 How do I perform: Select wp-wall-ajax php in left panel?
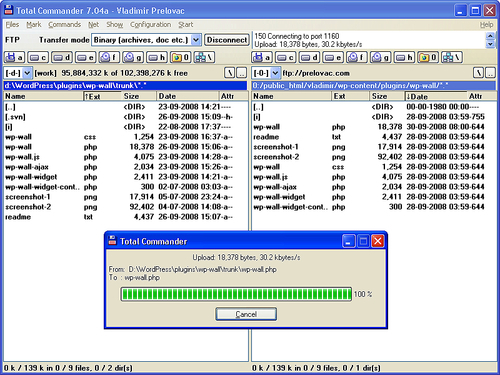[126, 167]
